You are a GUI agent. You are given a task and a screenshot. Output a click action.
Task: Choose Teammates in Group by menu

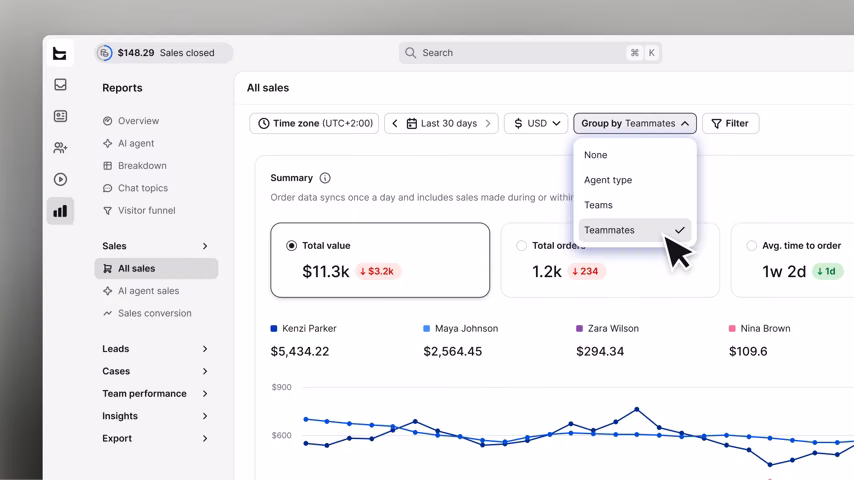(635, 230)
